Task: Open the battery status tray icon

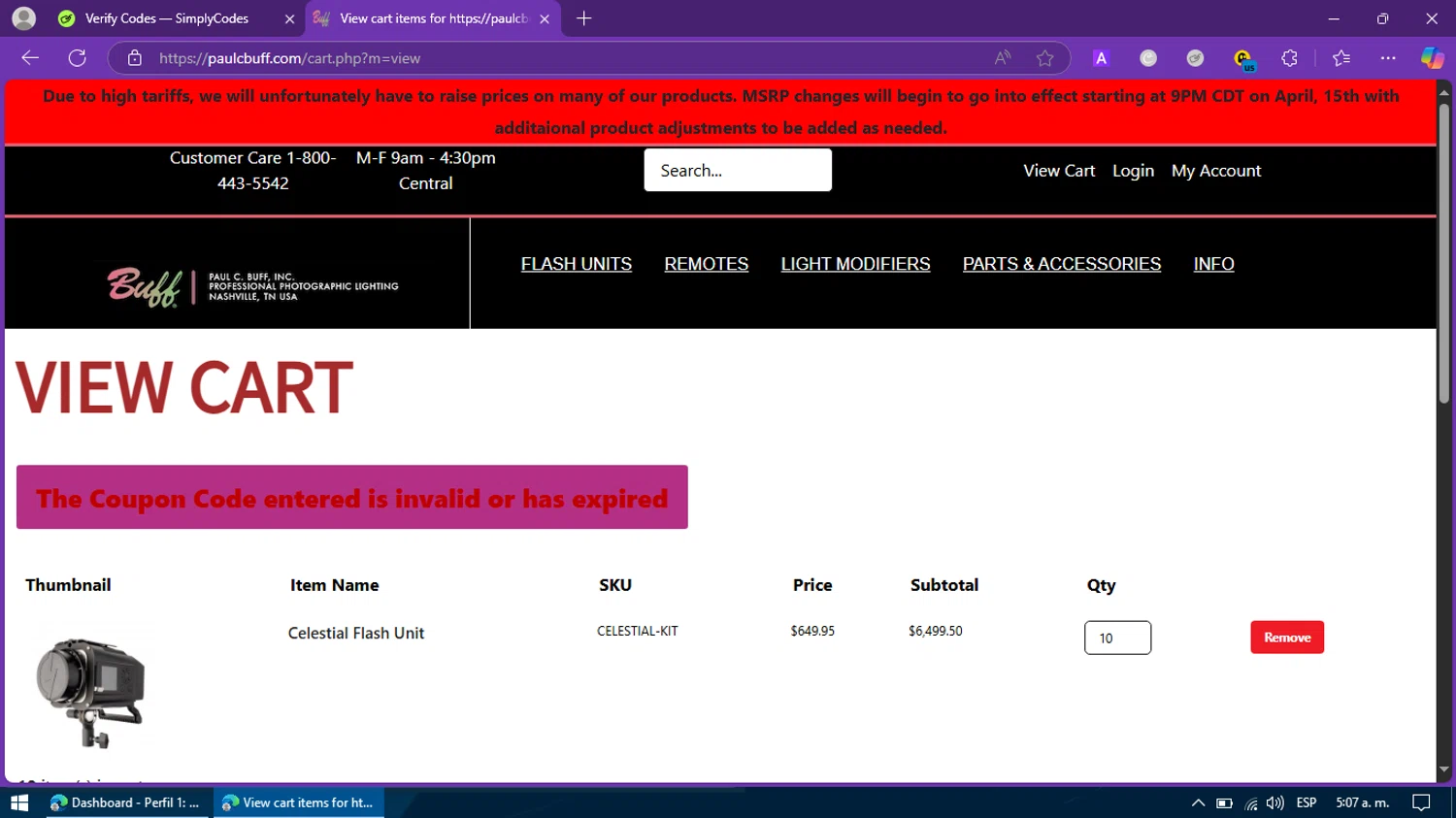Action: coord(1224,802)
